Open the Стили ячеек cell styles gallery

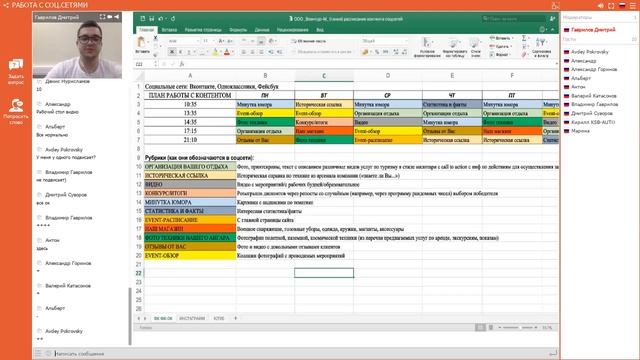tap(476, 47)
